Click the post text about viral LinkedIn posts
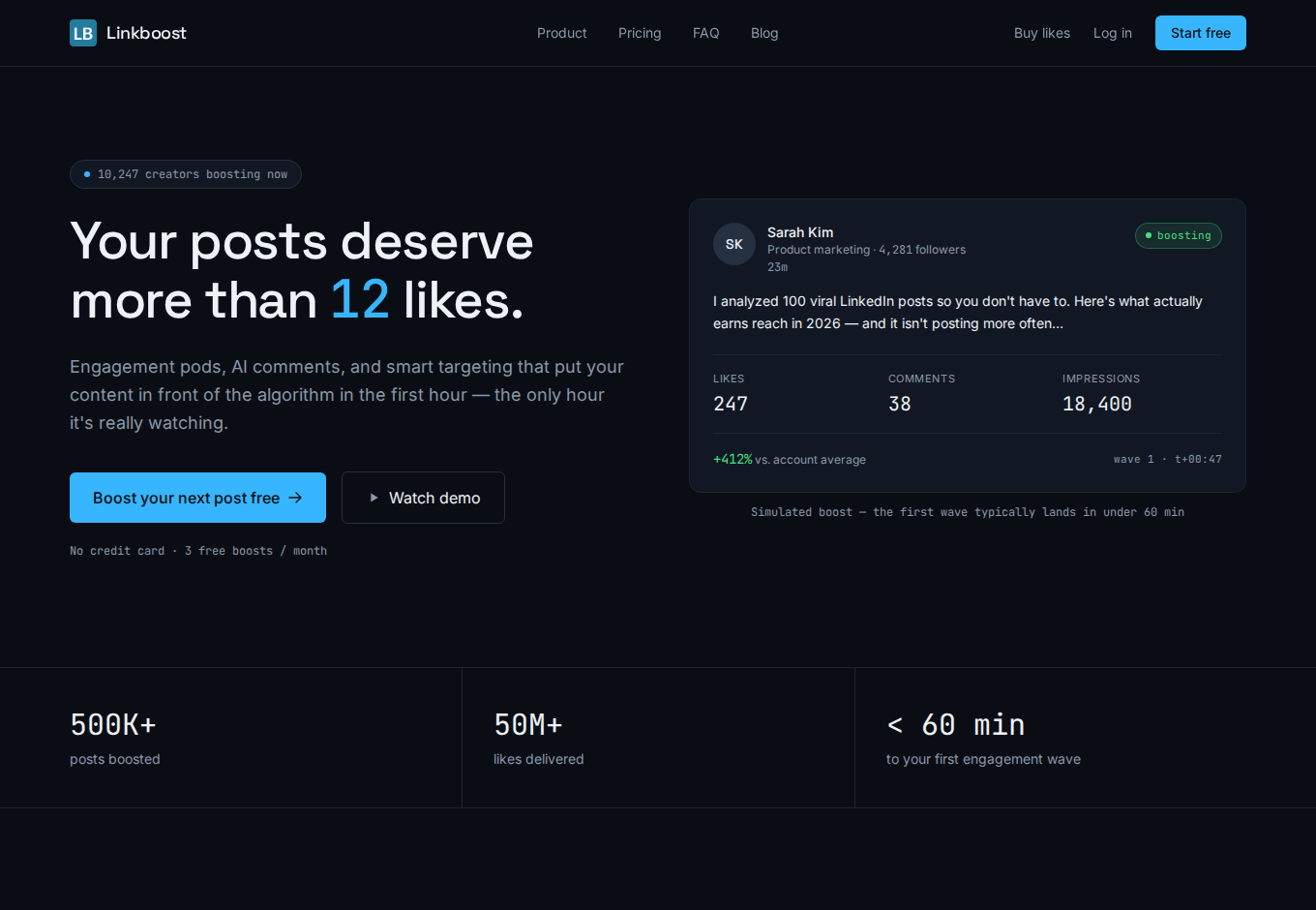This screenshot has width=1316, height=910. [x=958, y=313]
